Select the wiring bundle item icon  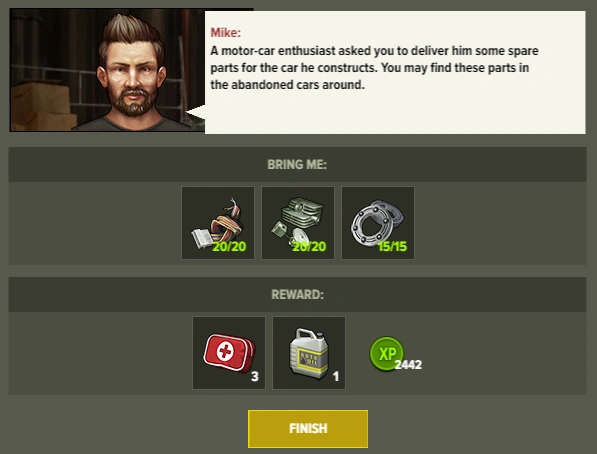click(x=218, y=223)
